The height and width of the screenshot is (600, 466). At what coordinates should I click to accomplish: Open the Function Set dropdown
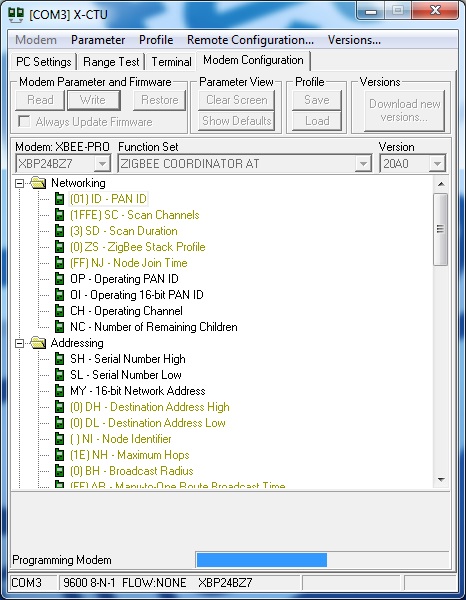pyautogui.click(x=363, y=164)
